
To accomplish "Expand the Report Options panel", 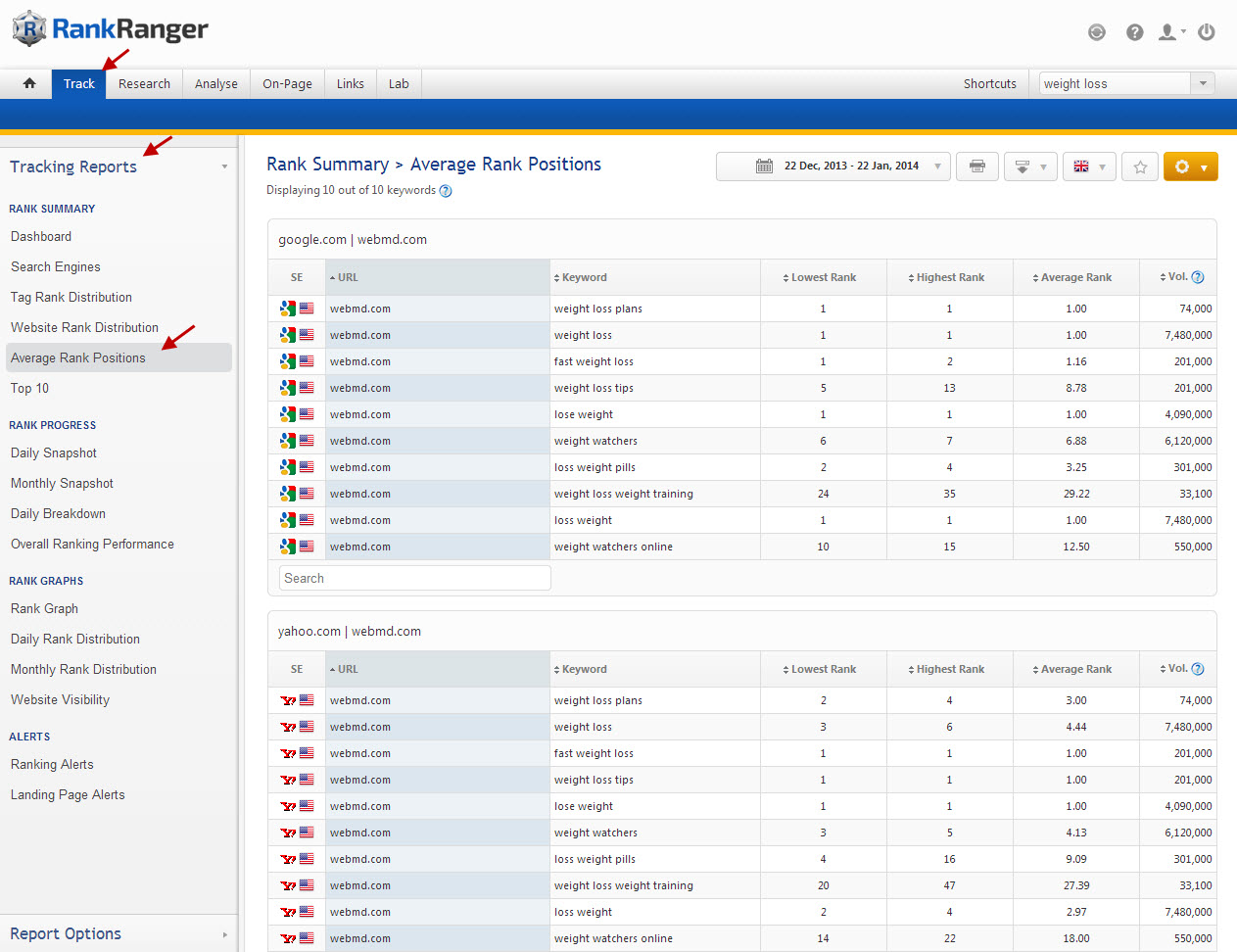I will tap(118, 933).
